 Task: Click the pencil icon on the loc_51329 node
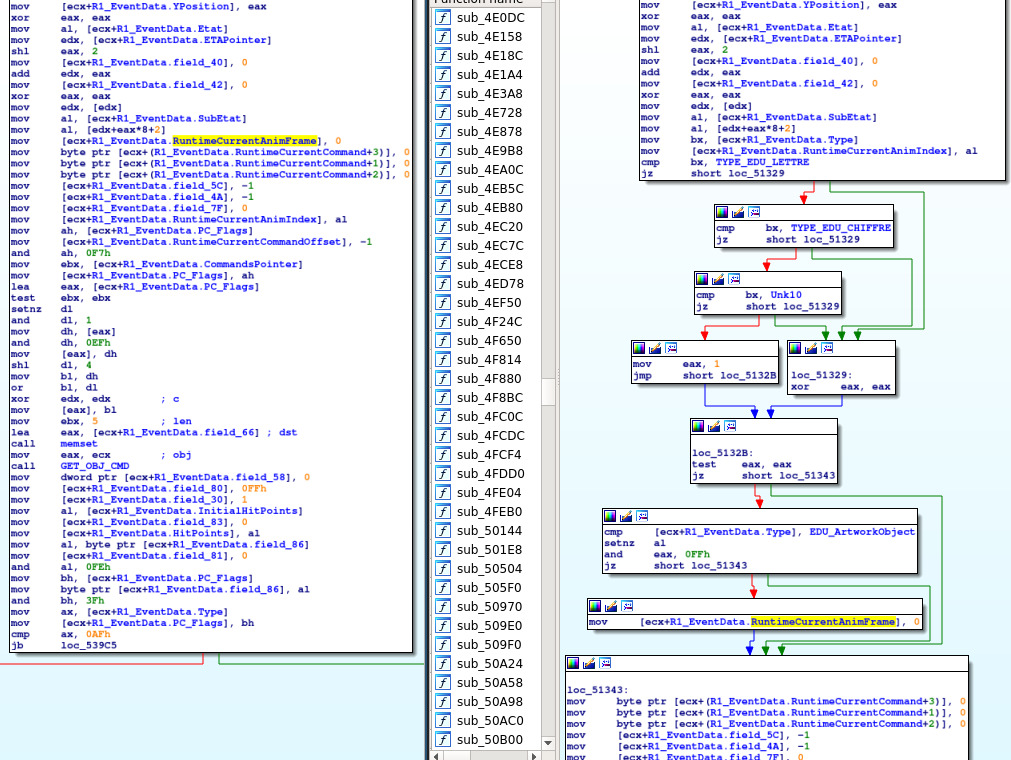click(811, 348)
